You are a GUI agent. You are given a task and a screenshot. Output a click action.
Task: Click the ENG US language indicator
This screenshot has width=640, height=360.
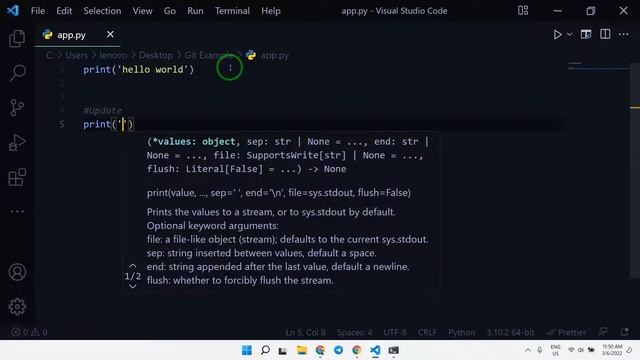point(555,350)
